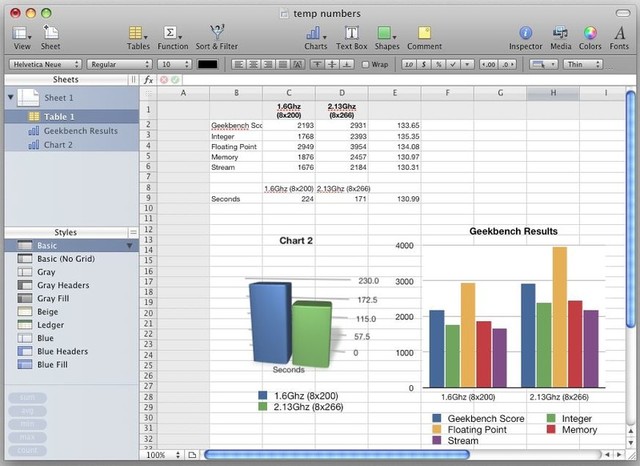Viewport: 640px width, 466px height.
Task: Open the zoom 100% dropdown
Action: coord(162,455)
